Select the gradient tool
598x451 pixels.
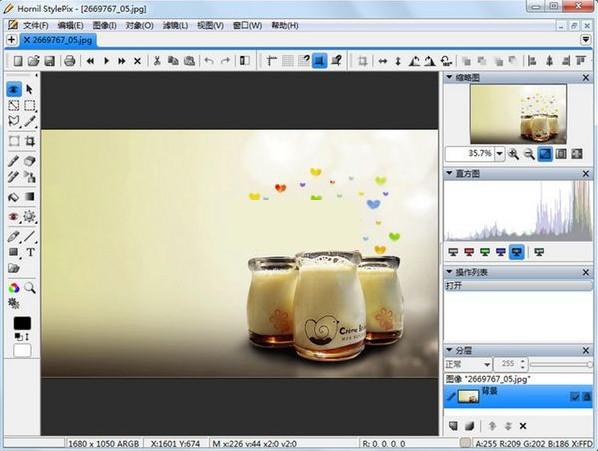pyautogui.click(x=30, y=197)
